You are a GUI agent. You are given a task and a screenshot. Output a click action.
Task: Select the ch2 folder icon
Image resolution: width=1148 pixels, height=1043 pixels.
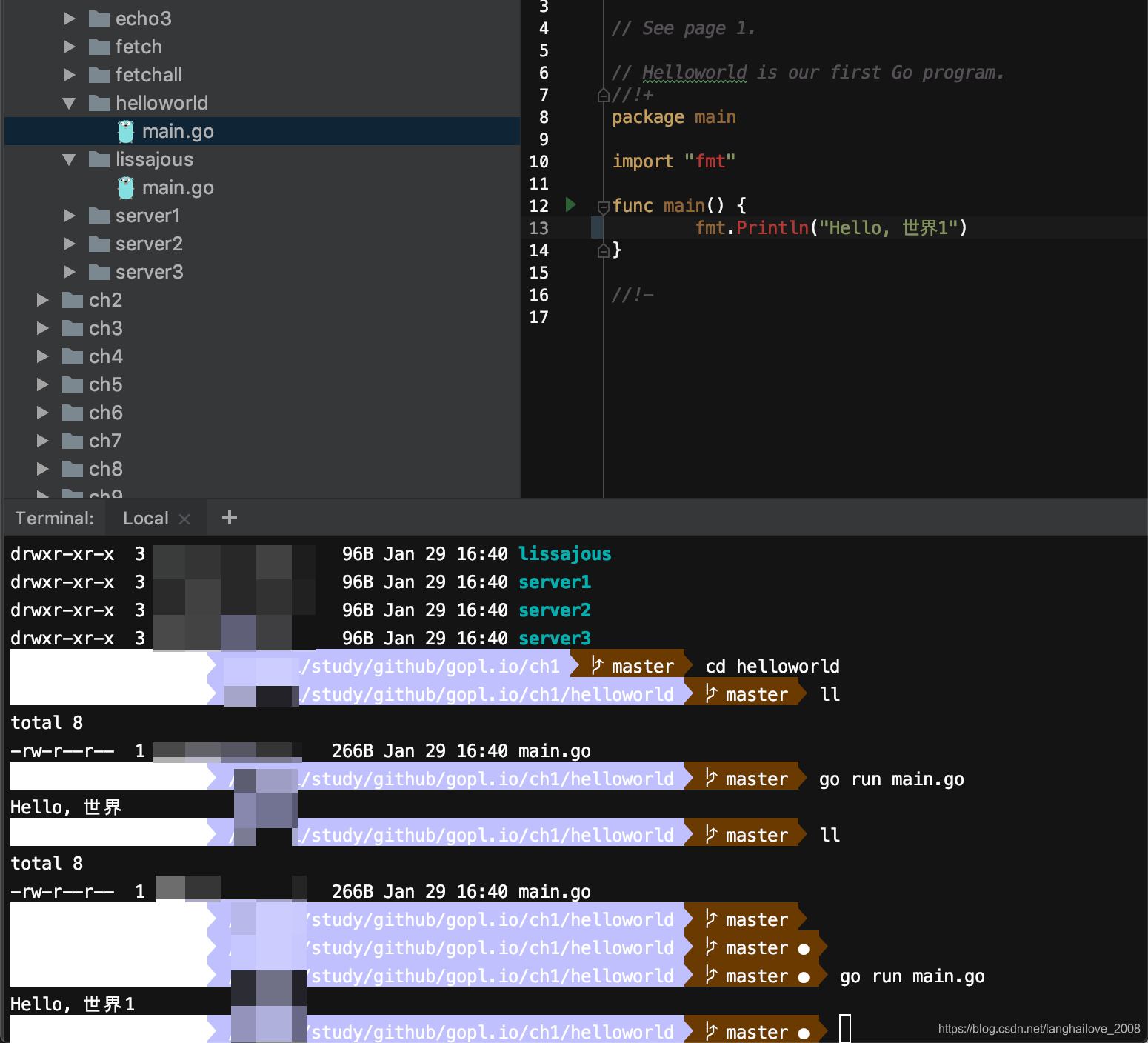coord(73,300)
